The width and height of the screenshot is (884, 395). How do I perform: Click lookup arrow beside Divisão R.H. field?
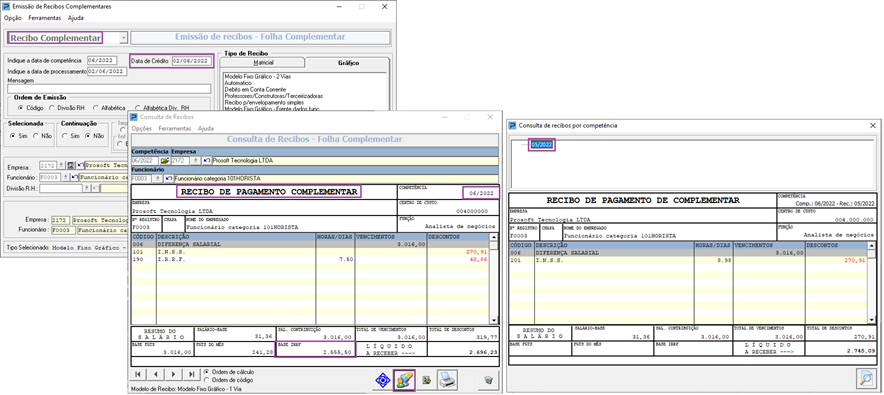pyautogui.click(x=87, y=188)
